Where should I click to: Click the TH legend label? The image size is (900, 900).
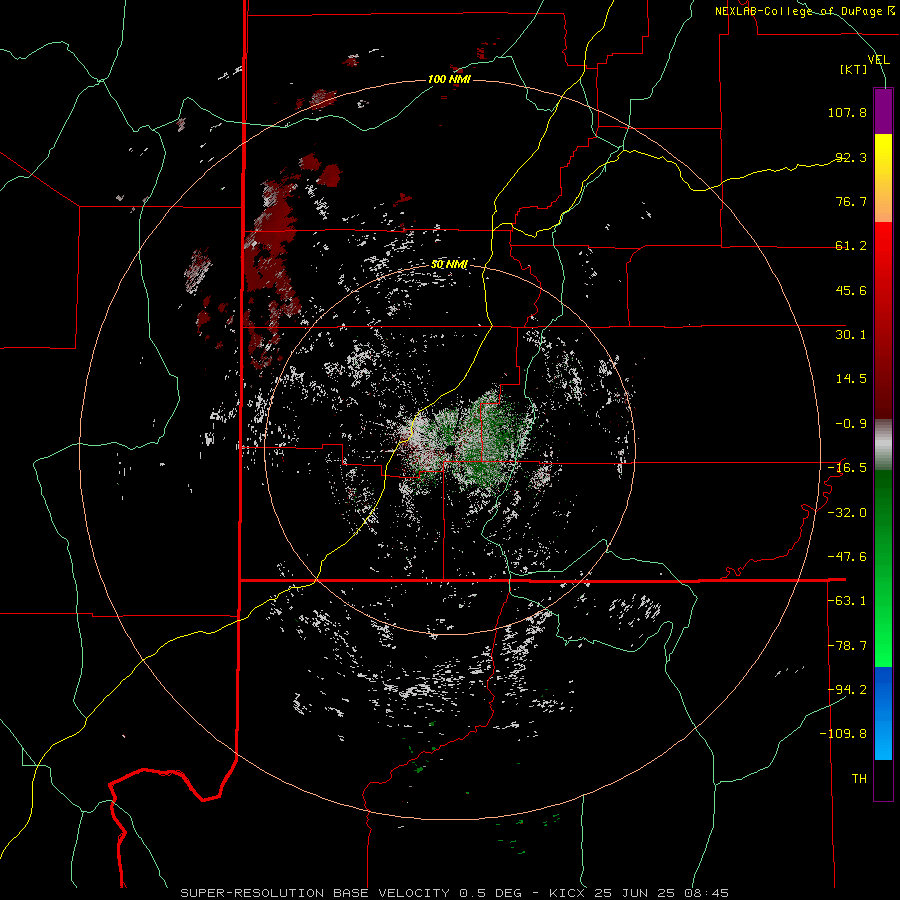(859, 779)
